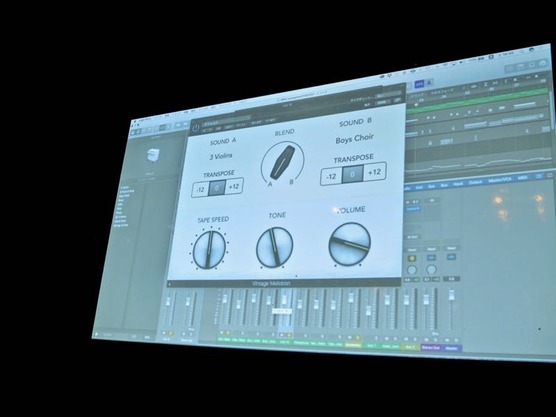This screenshot has width=556, height=417.
Task: Collapse the Vintage Mellotron disclosure triangle
Action: click(169, 284)
